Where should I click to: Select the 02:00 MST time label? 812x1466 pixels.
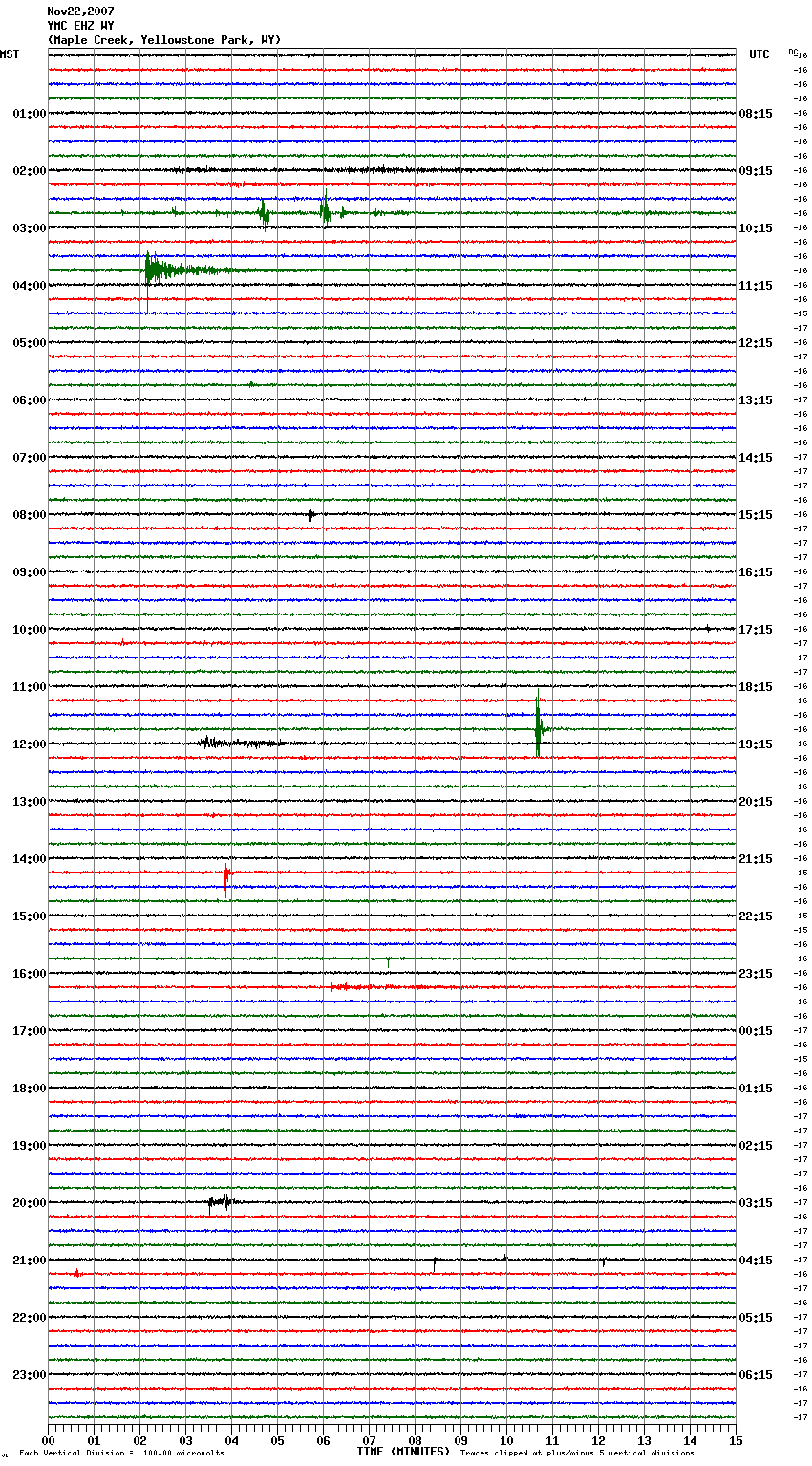pos(30,171)
